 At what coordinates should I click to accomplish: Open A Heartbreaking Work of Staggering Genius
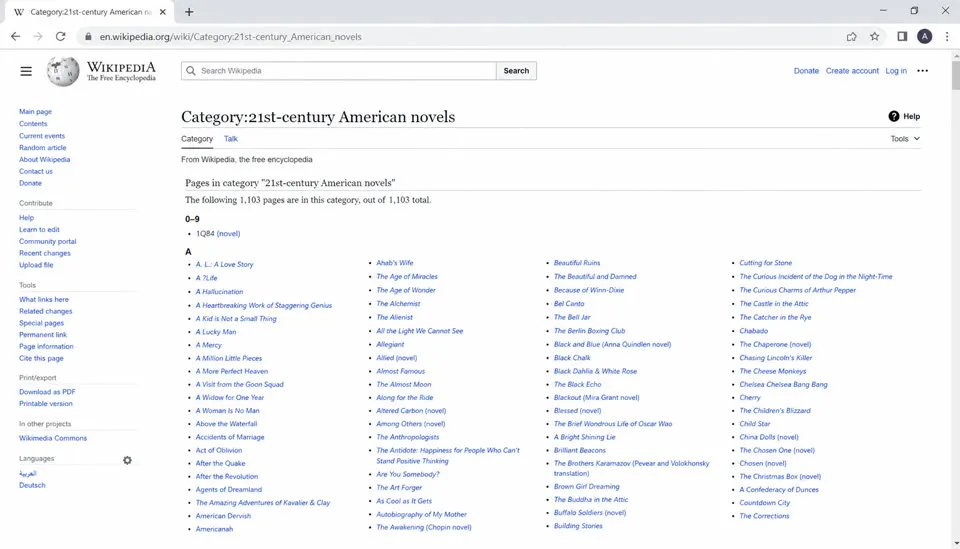pos(264,305)
